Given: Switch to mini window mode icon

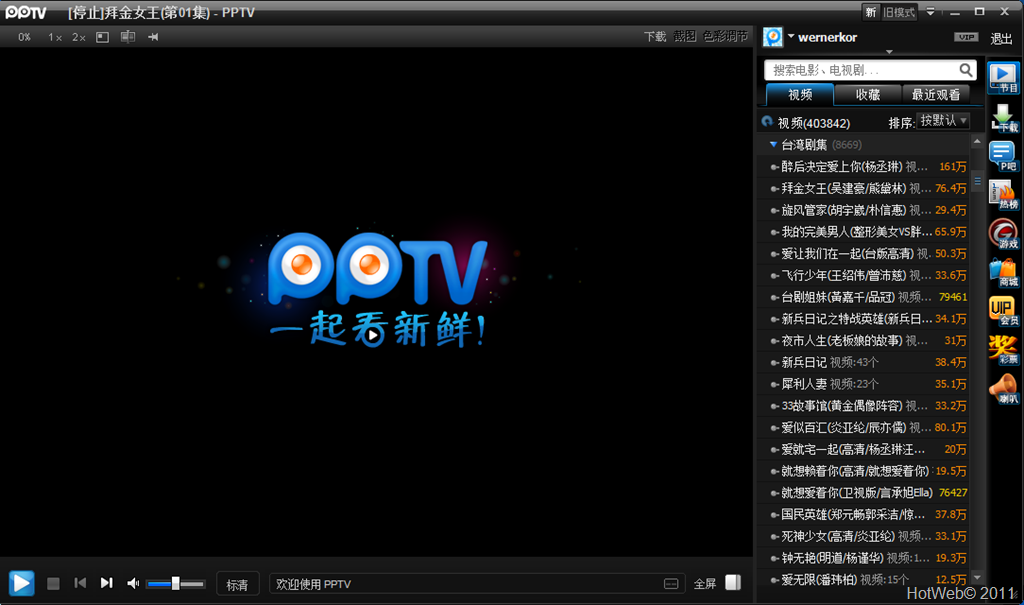Looking at the screenshot, I should [103, 37].
